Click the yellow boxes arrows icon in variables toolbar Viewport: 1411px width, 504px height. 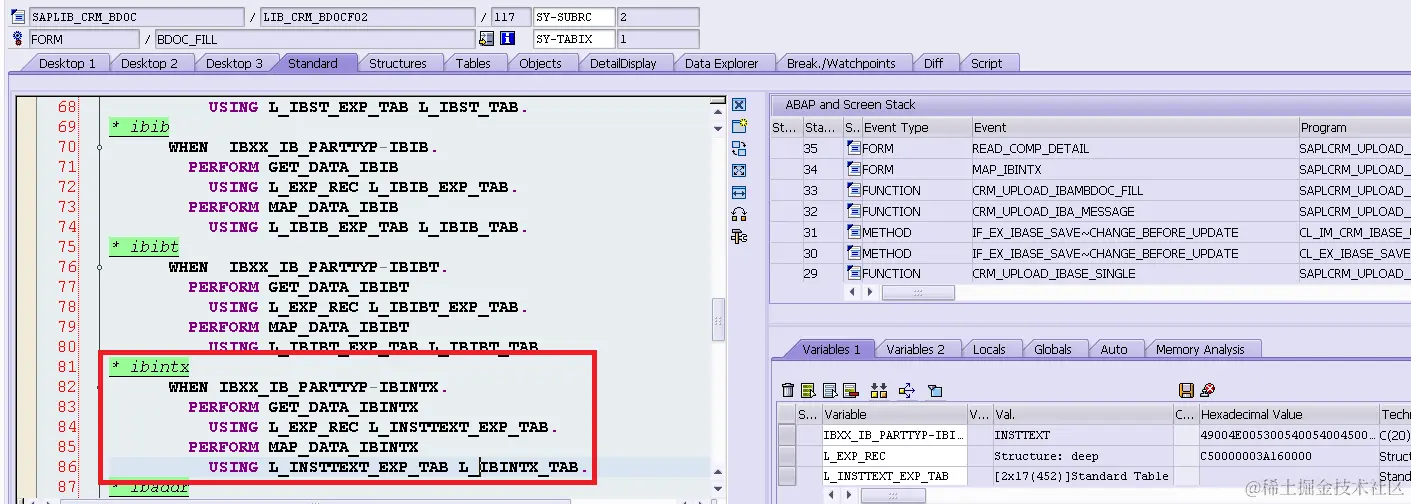click(x=879, y=390)
